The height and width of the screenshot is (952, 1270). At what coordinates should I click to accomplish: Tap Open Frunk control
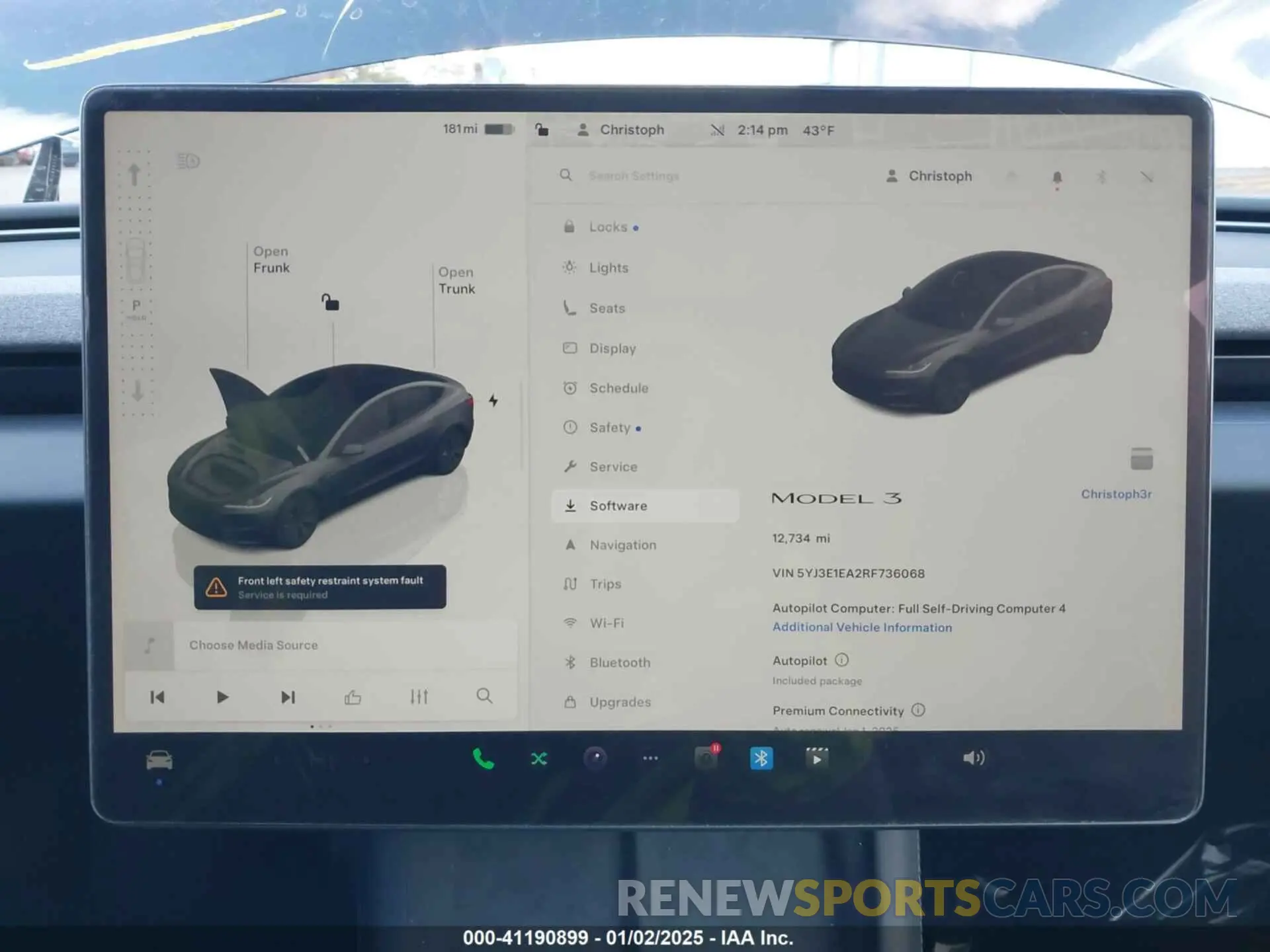[x=271, y=260]
